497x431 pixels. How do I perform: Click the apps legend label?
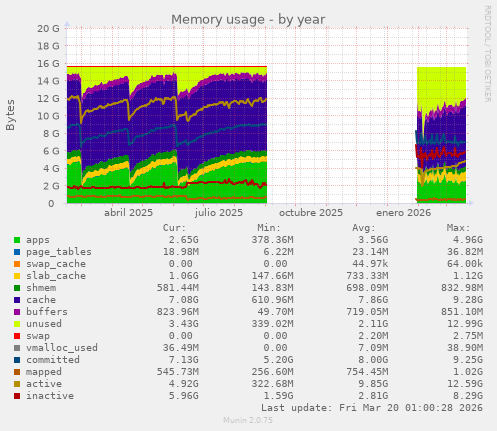point(38,240)
